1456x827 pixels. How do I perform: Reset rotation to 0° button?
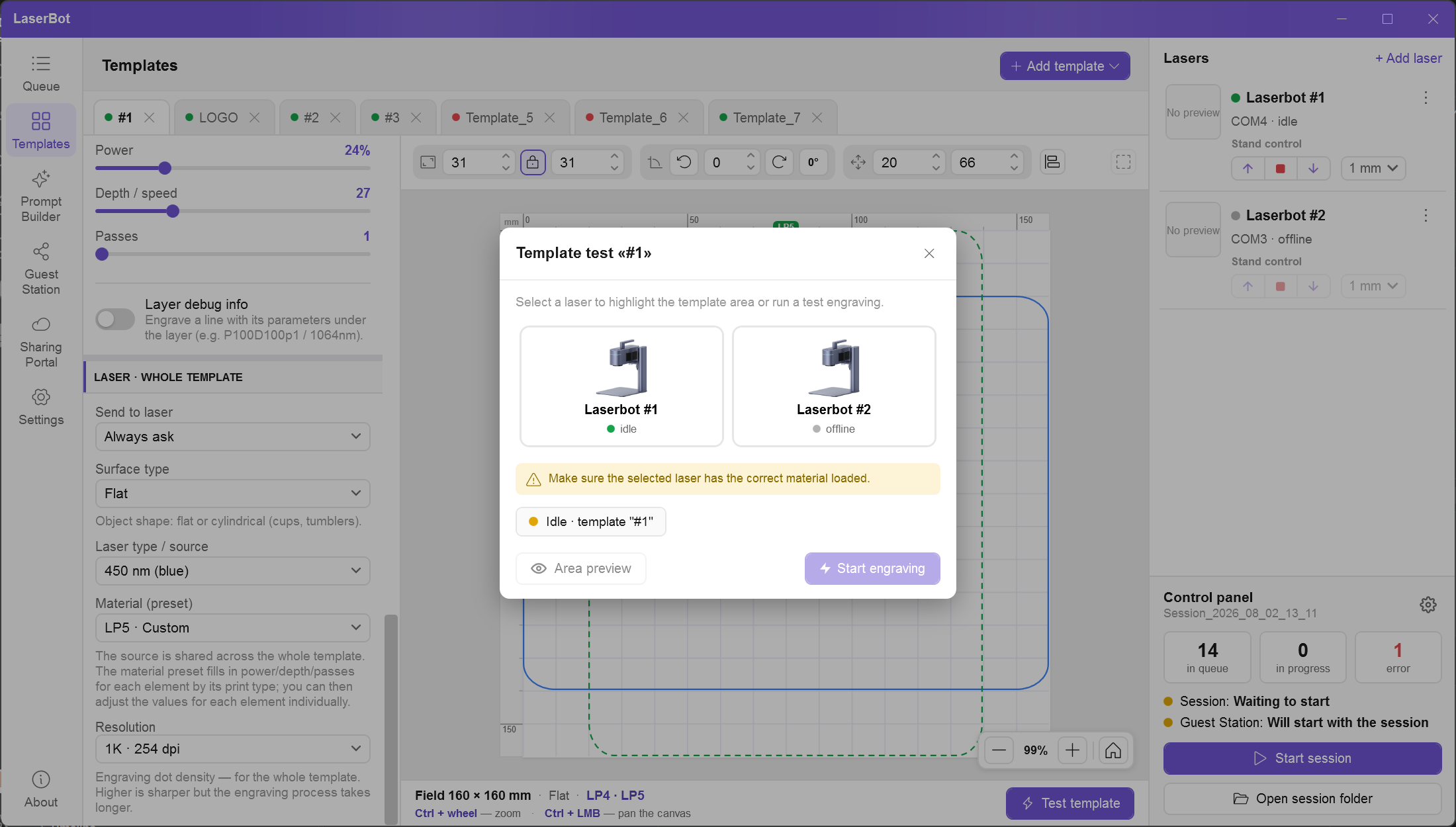click(813, 162)
